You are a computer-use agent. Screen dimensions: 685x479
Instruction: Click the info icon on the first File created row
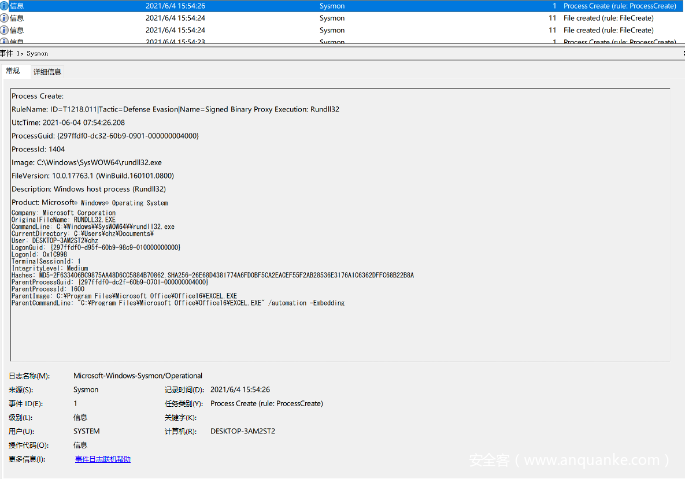[x=5, y=18]
